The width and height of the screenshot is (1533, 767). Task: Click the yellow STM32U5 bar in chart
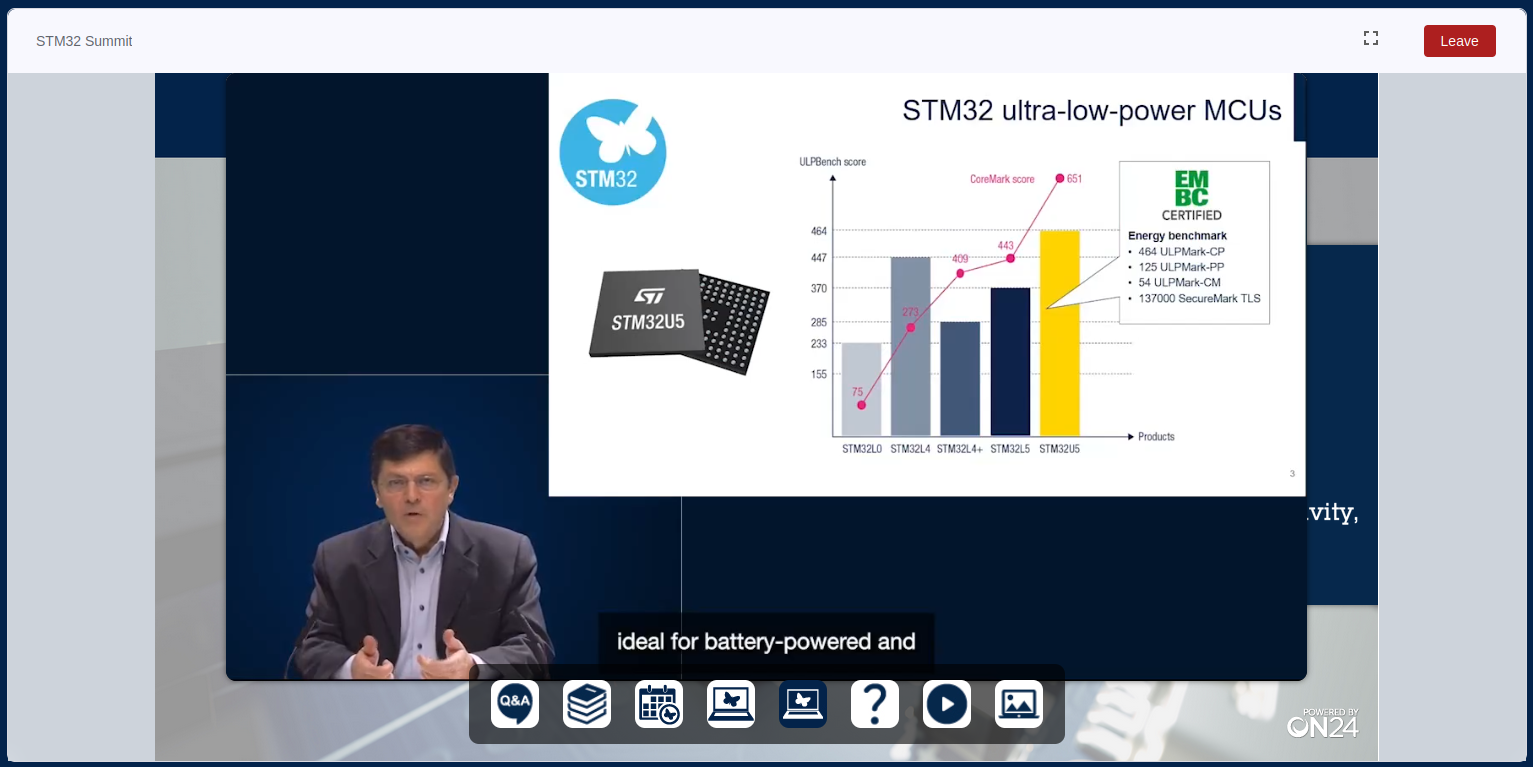pos(1059,333)
